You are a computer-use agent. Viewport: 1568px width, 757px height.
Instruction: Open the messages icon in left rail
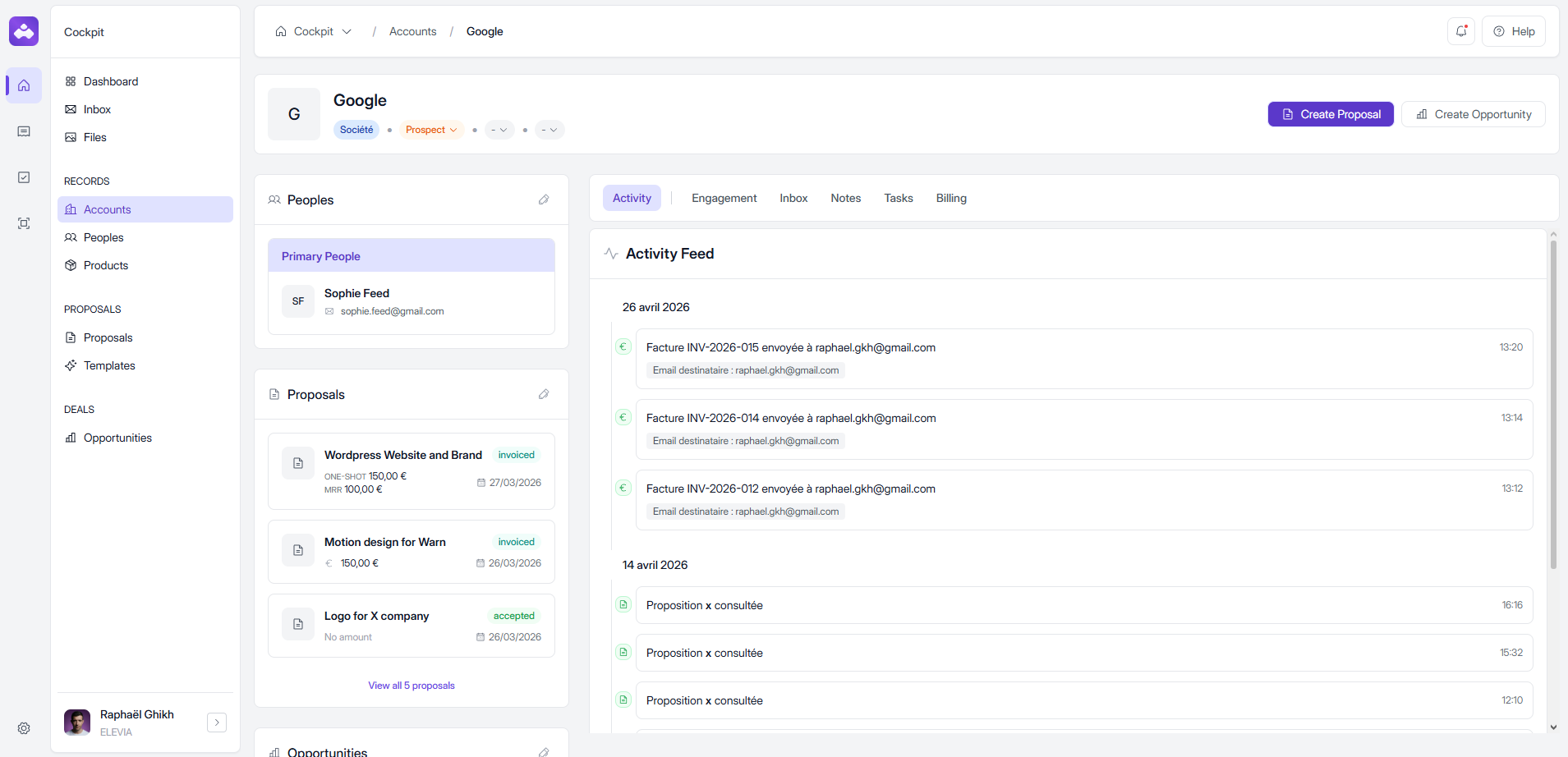(24, 131)
